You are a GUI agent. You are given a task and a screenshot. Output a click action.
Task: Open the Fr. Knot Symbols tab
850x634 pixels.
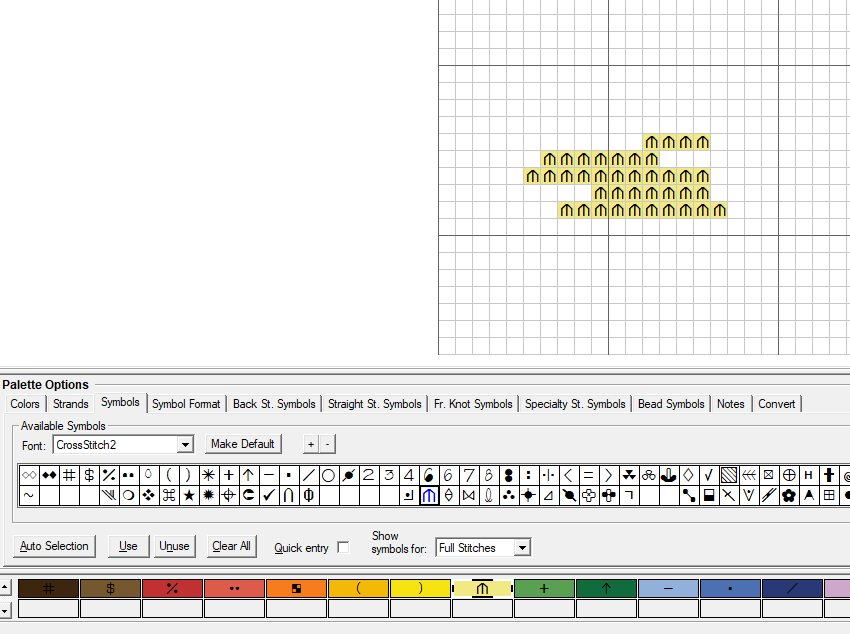473,404
